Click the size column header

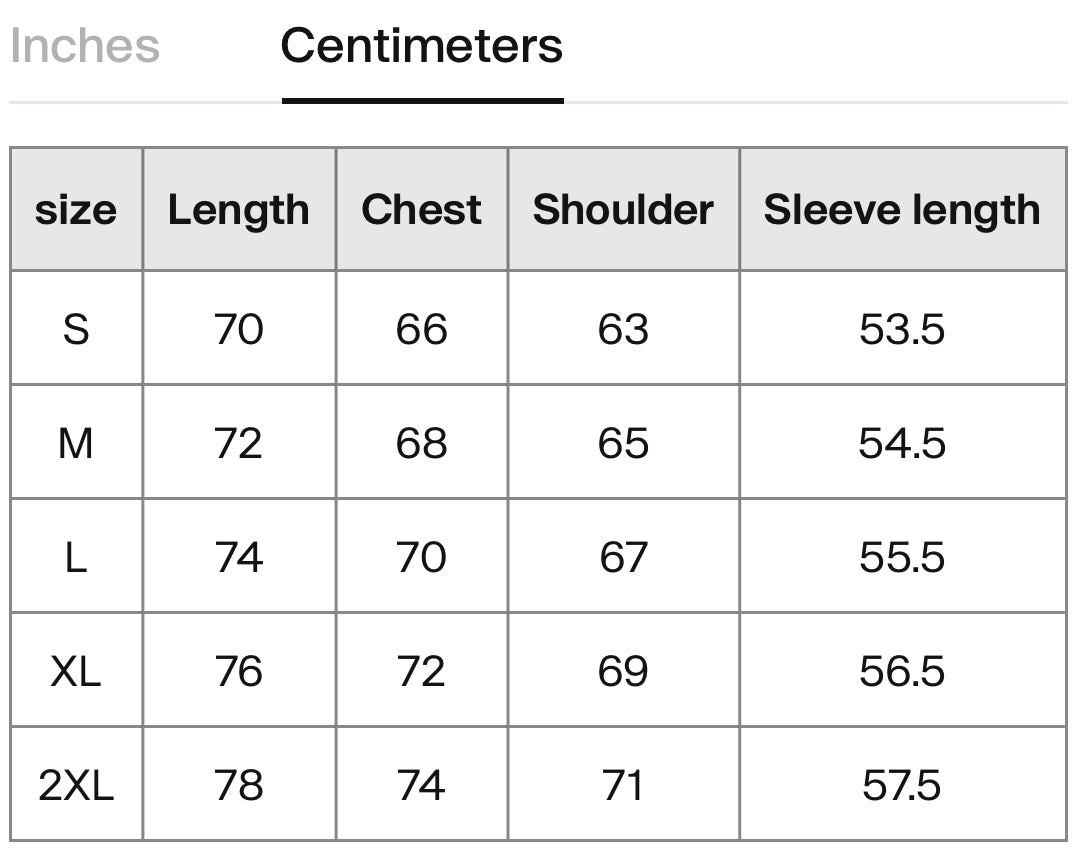pos(76,209)
